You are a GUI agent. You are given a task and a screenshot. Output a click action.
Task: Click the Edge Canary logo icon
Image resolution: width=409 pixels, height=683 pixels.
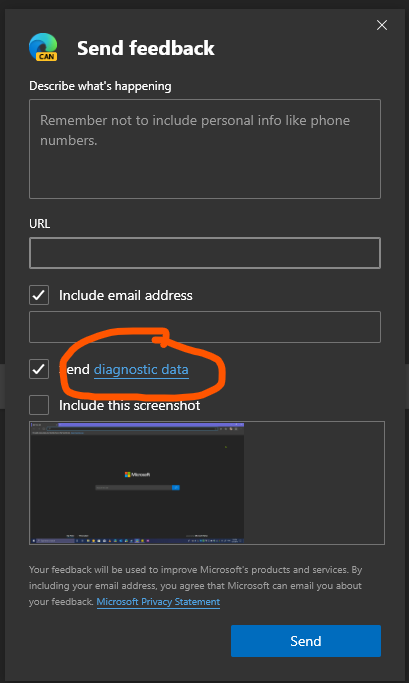(x=43, y=47)
